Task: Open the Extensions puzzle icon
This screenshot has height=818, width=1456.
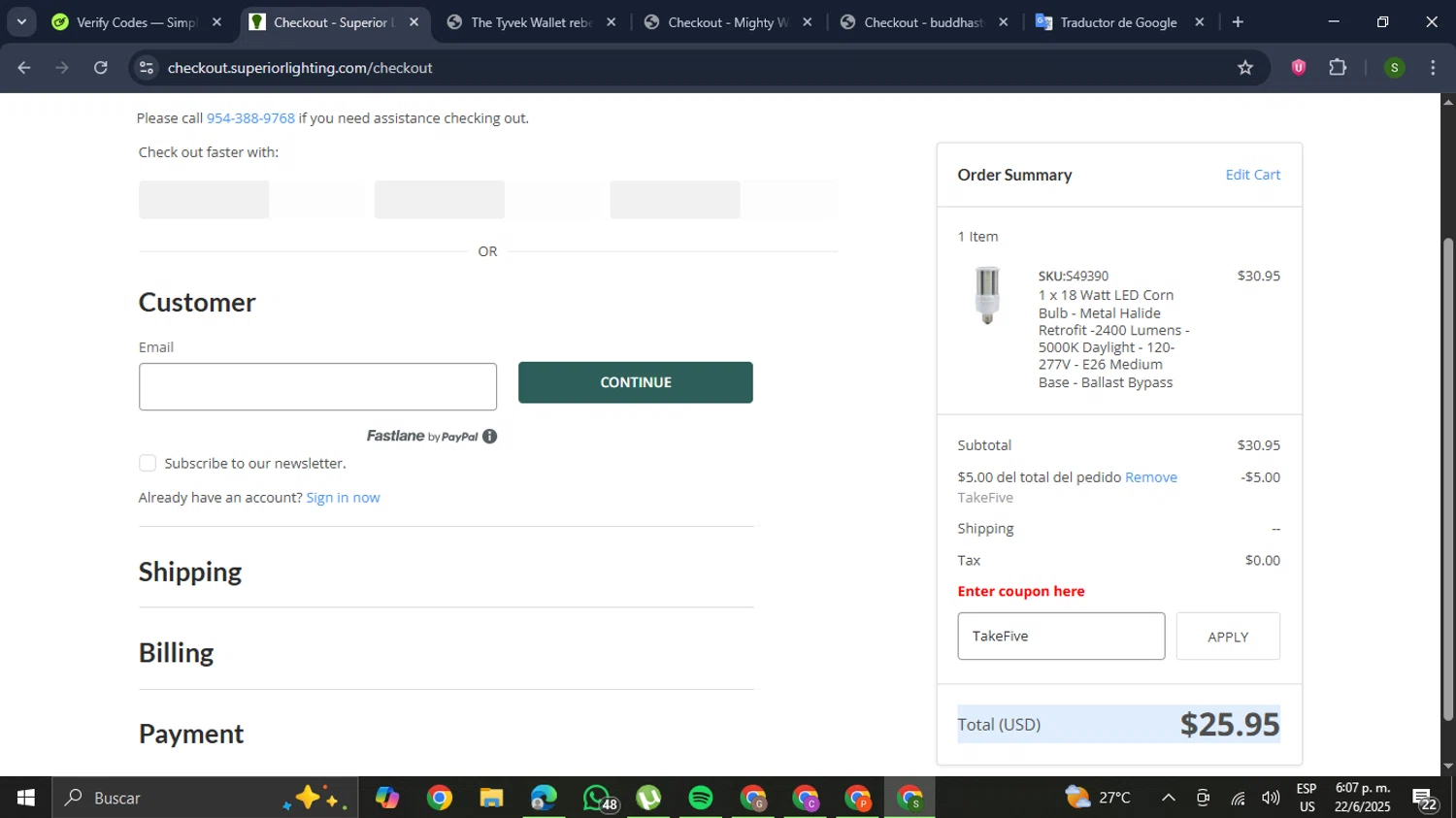Action: tap(1338, 67)
